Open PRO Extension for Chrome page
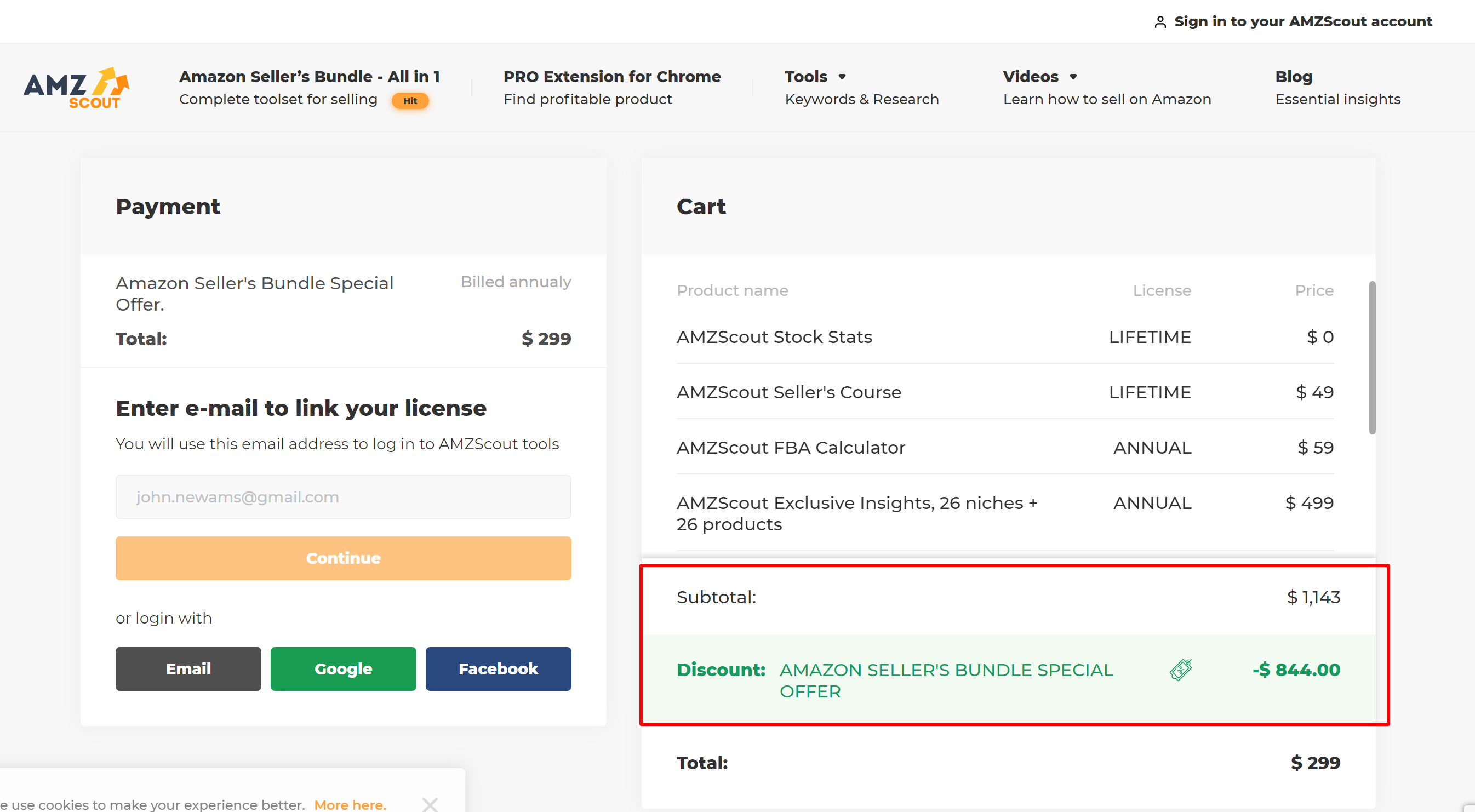The width and height of the screenshot is (1475, 812). tap(611, 88)
